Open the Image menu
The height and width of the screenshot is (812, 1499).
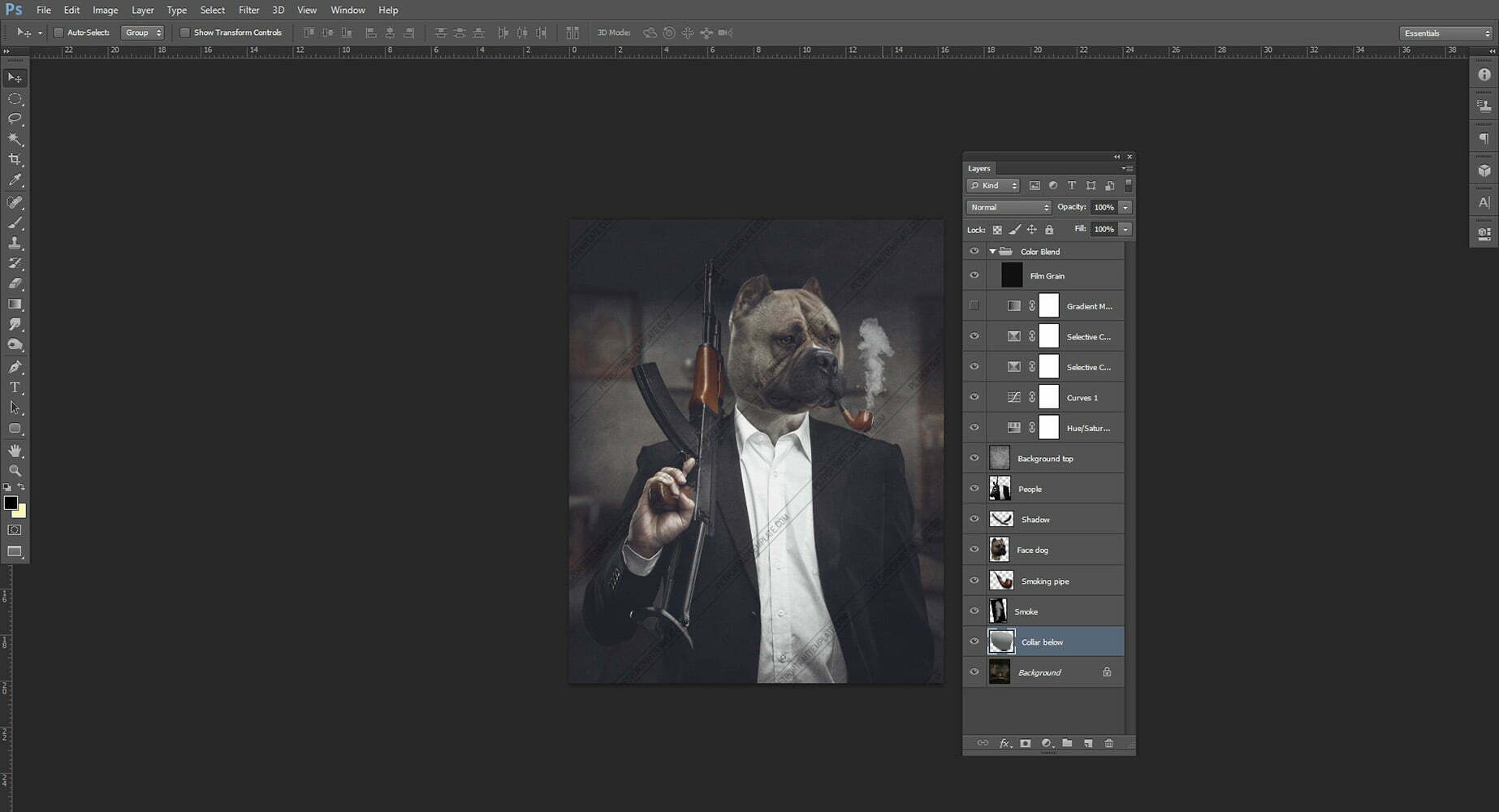pyautogui.click(x=105, y=10)
